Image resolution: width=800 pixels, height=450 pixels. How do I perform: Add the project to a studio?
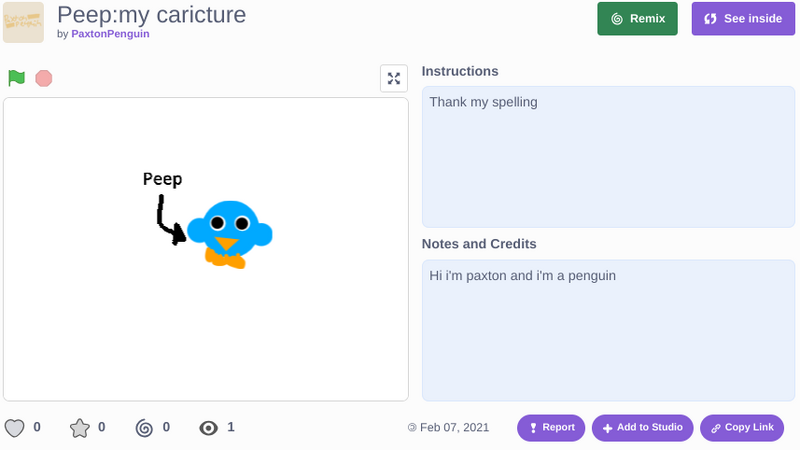643,428
